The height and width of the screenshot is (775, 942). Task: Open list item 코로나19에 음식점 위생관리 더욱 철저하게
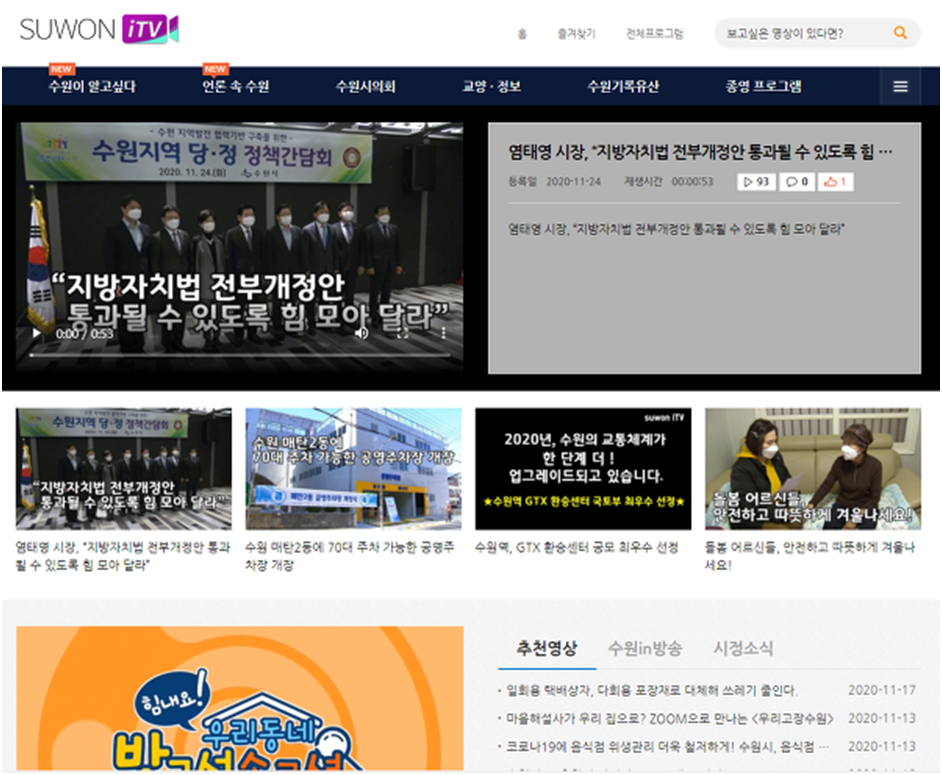point(668,746)
